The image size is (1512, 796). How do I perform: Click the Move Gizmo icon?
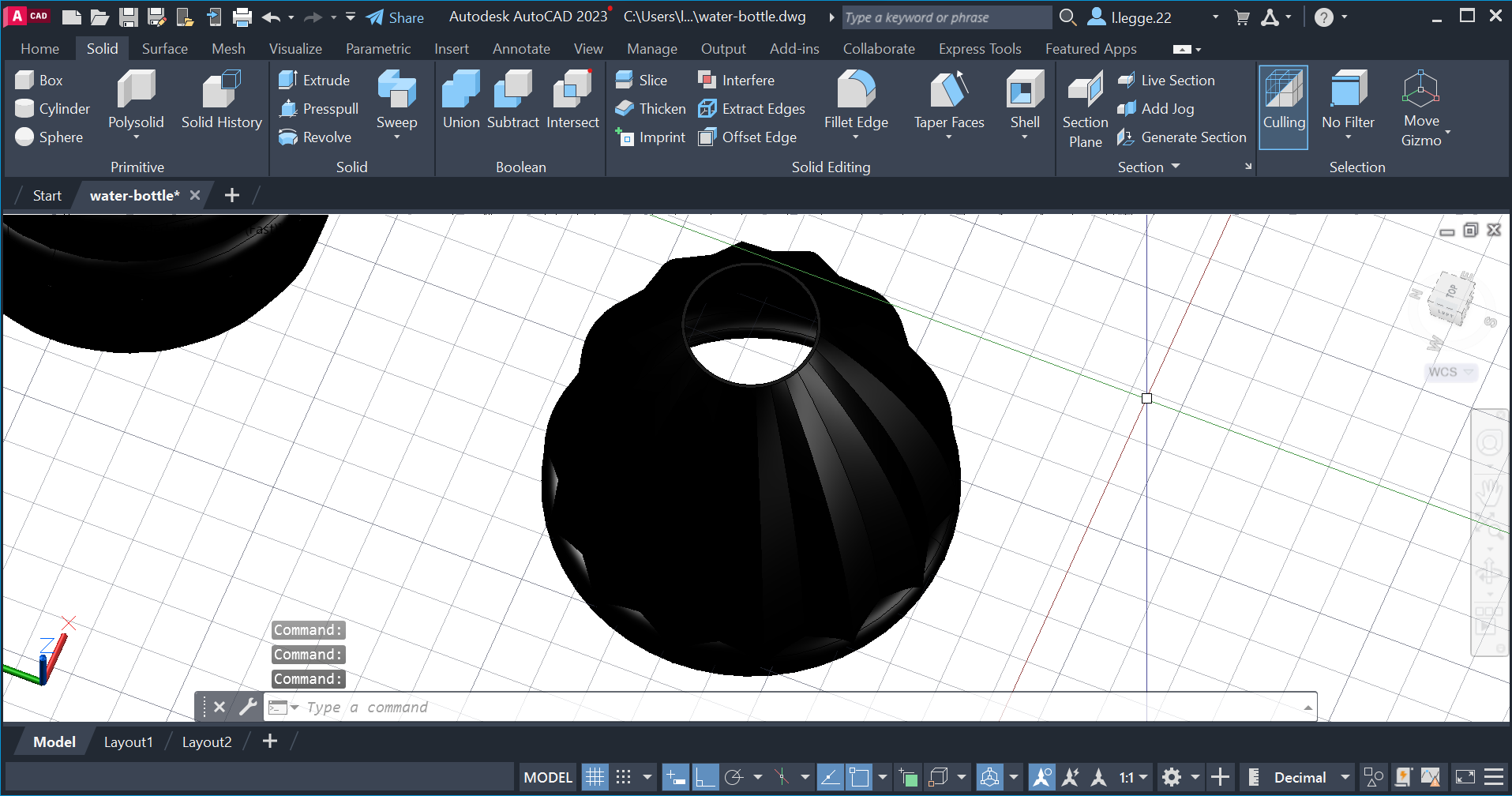(x=1421, y=89)
